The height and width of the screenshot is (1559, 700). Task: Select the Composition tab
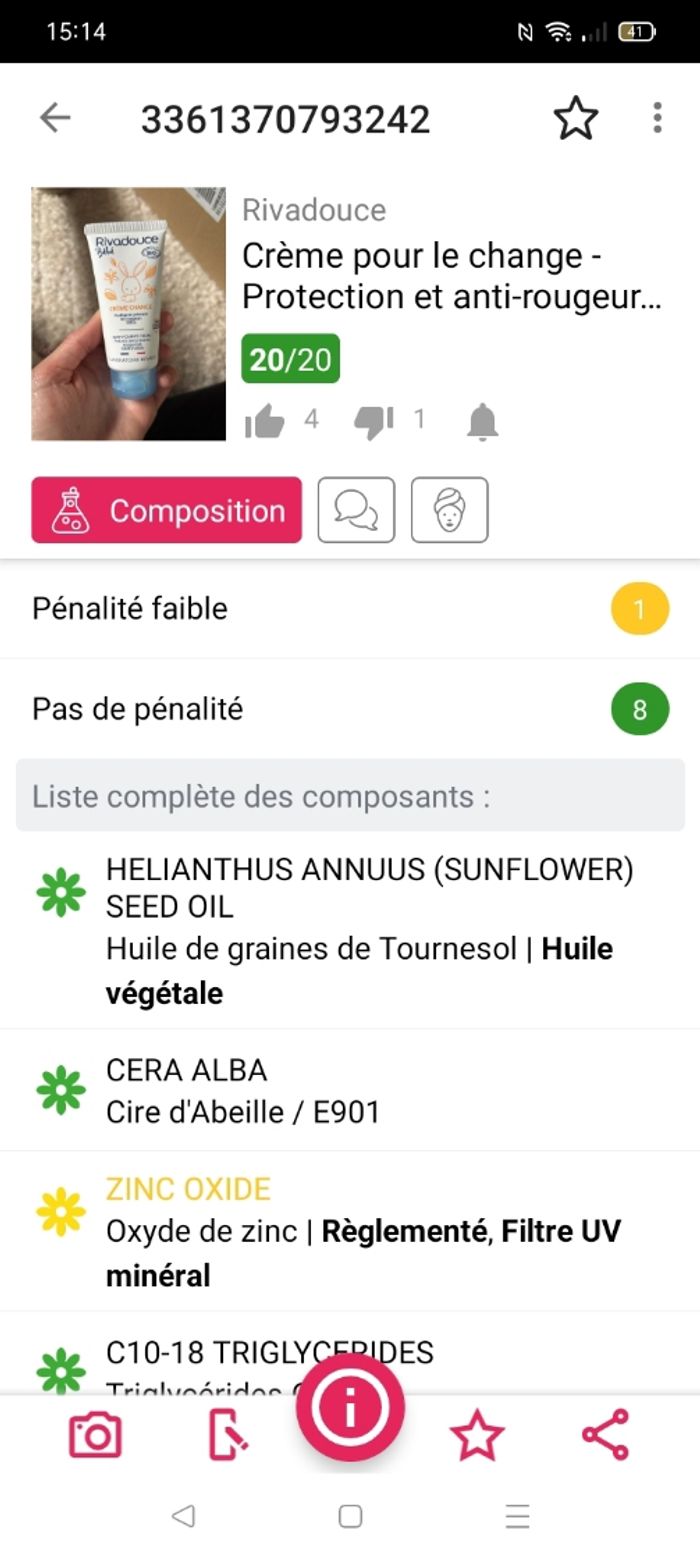[x=166, y=510]
